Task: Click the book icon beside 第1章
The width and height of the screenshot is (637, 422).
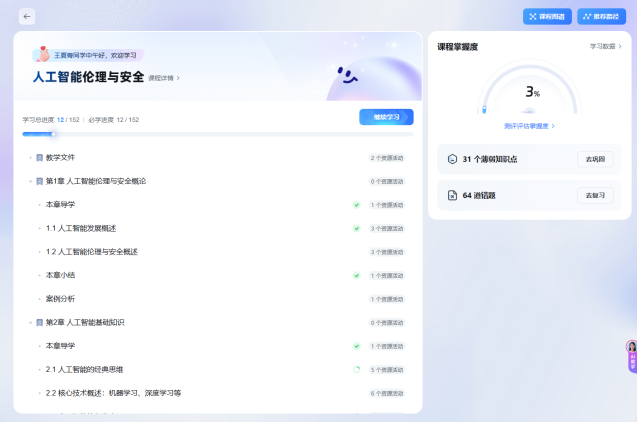Action: (x=39, y=181)
